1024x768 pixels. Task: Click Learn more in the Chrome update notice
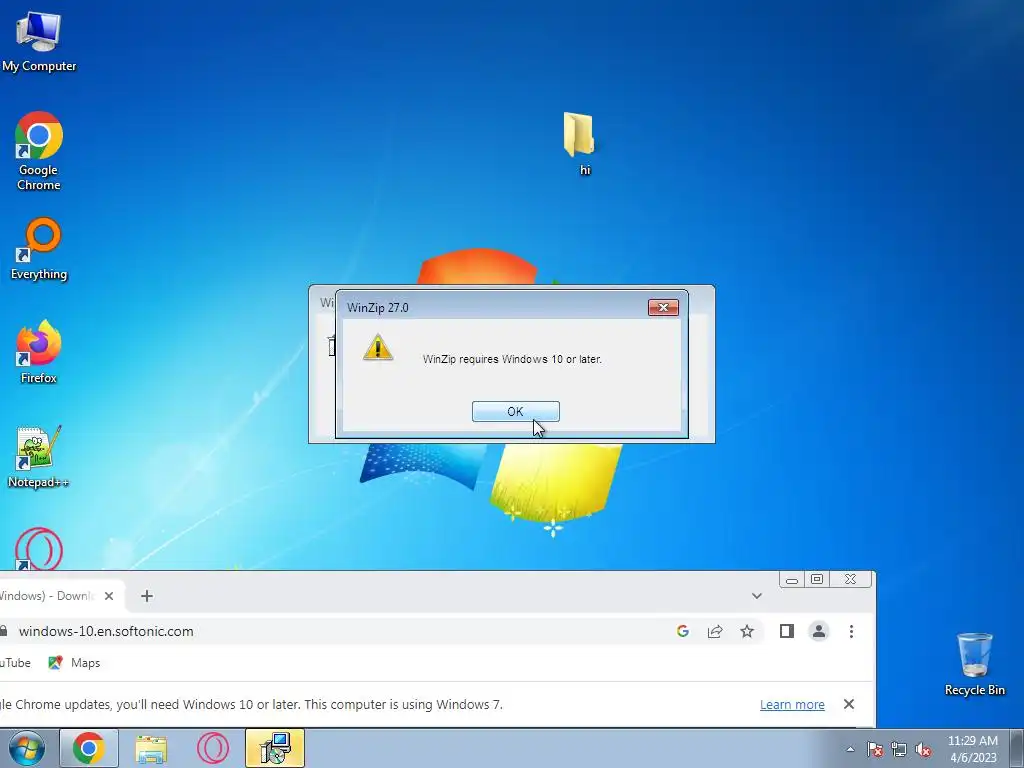point(792,705)
